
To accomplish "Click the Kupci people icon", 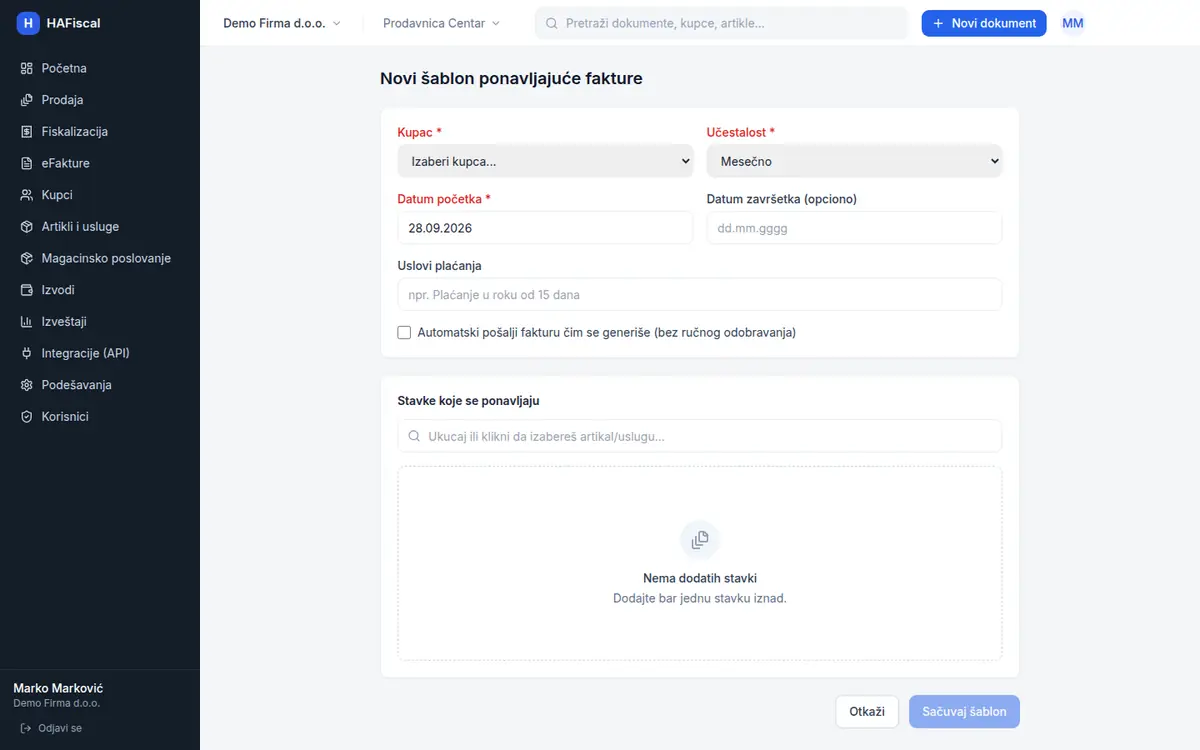I will click(27, 195).
